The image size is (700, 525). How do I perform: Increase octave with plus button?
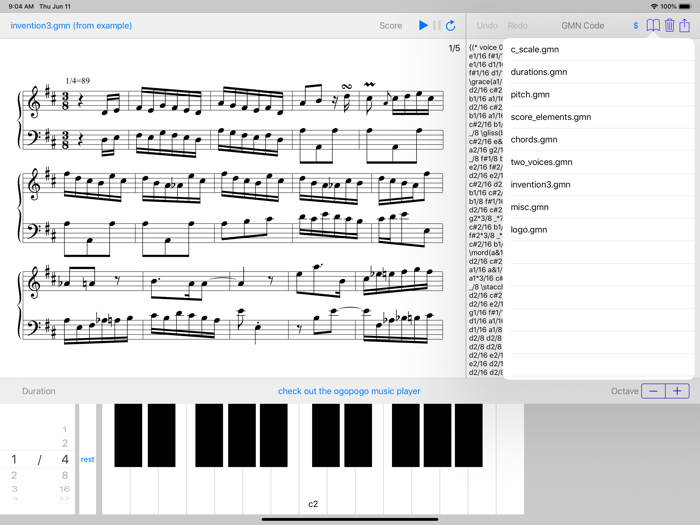677,391
